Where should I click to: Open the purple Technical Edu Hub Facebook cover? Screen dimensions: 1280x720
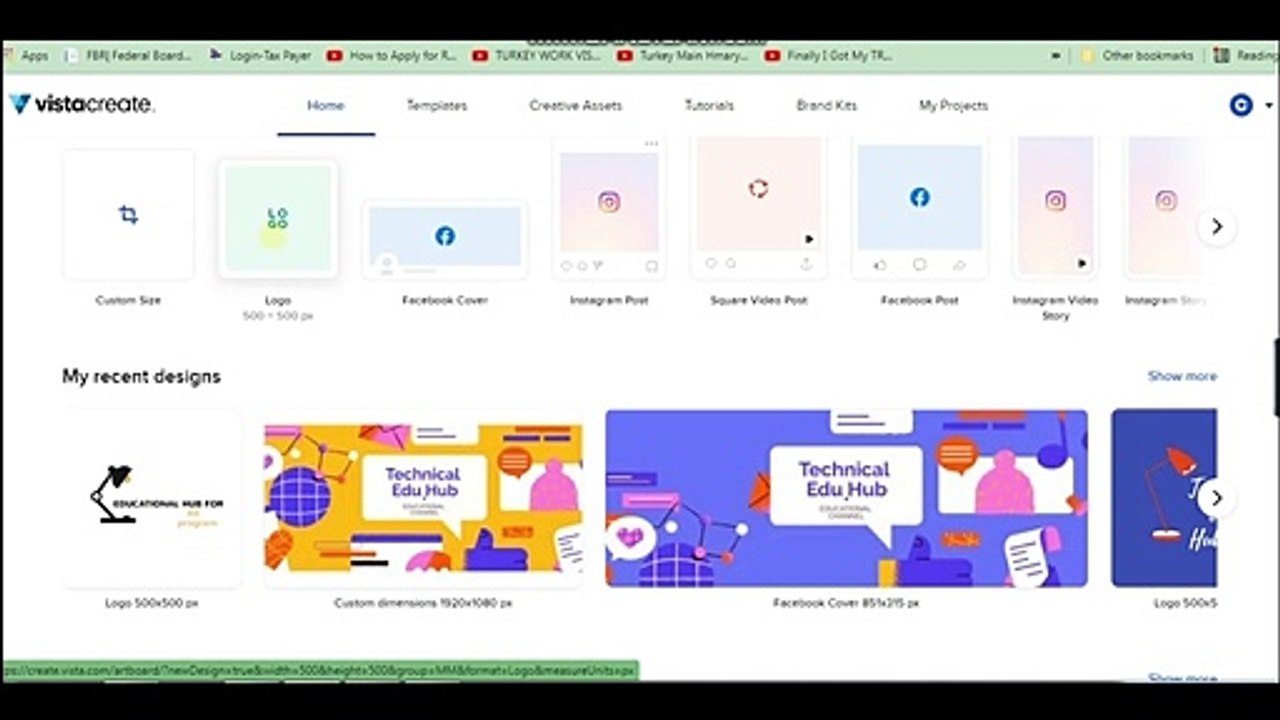pyautogui.click(x=846, y=498)
